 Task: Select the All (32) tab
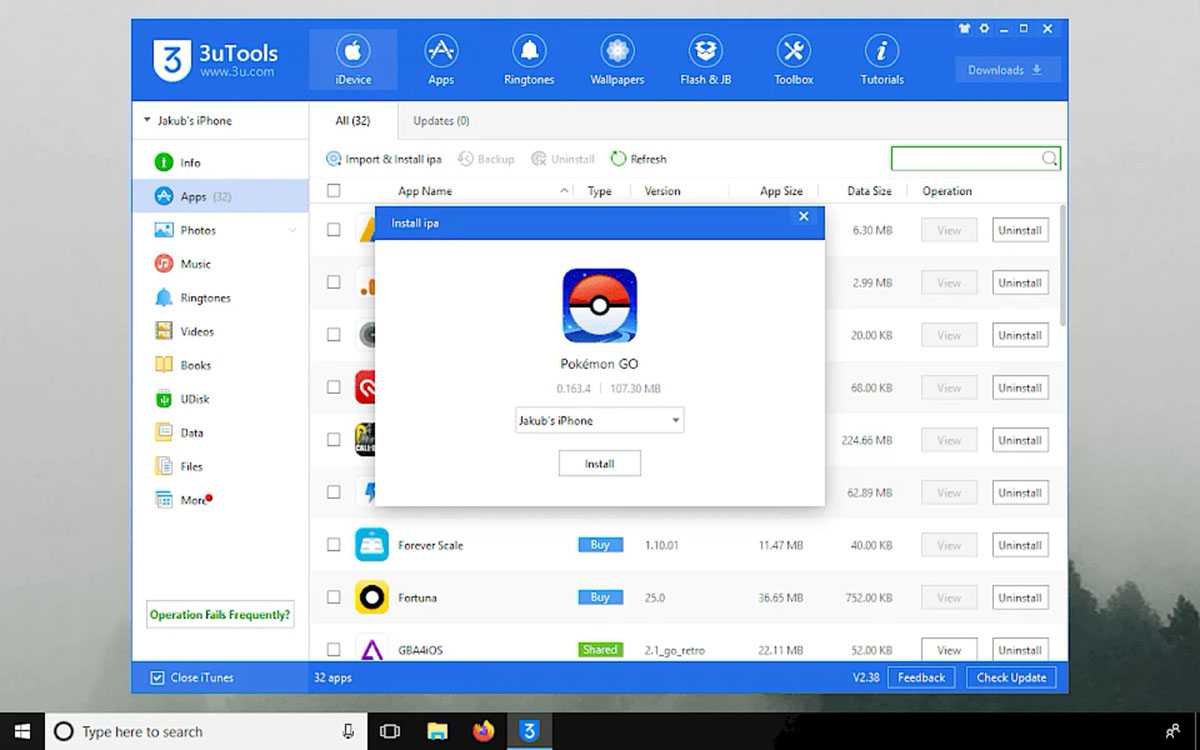352,121
